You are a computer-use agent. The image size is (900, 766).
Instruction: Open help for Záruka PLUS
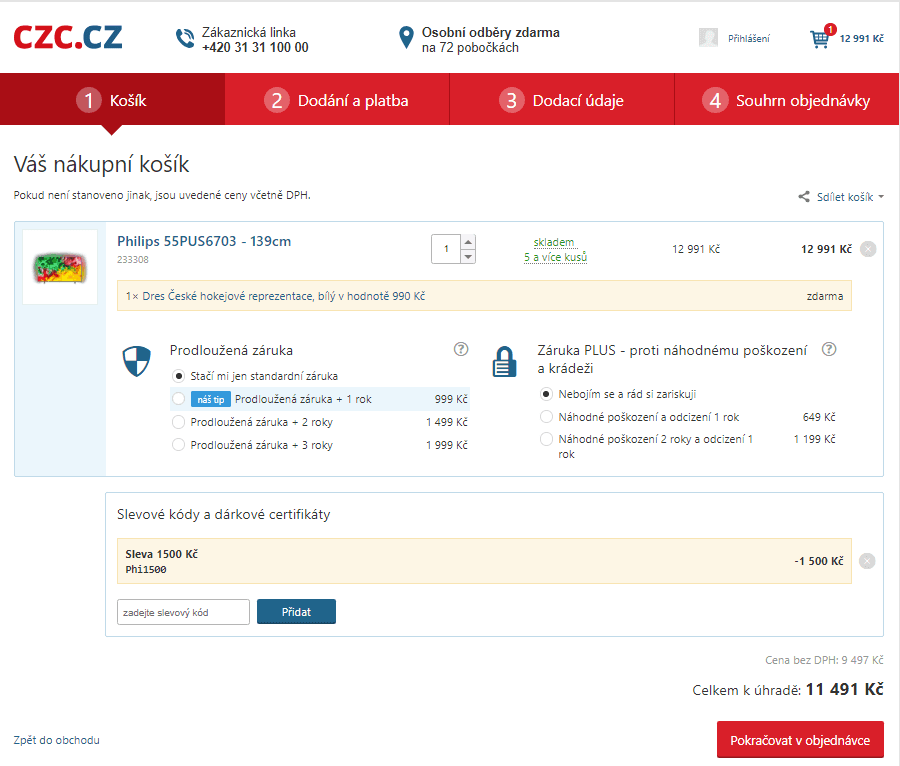[x=829, y=349]
